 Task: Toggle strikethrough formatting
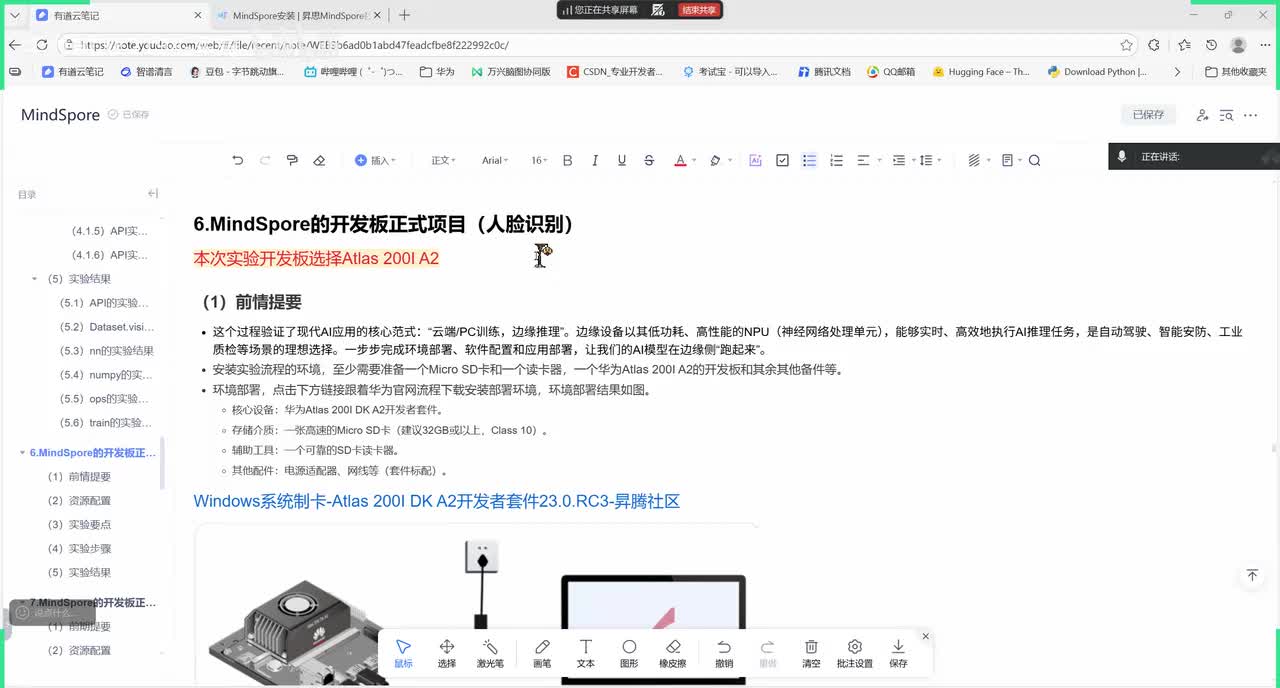point(649,160)
